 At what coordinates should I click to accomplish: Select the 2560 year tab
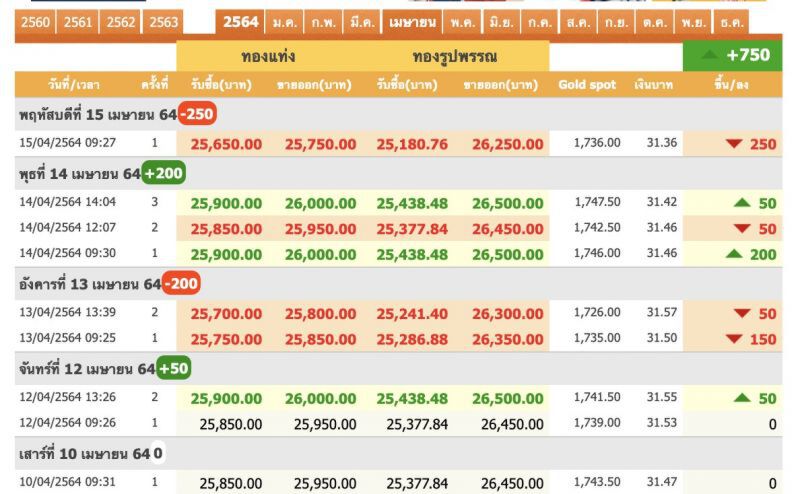[36, 22]
